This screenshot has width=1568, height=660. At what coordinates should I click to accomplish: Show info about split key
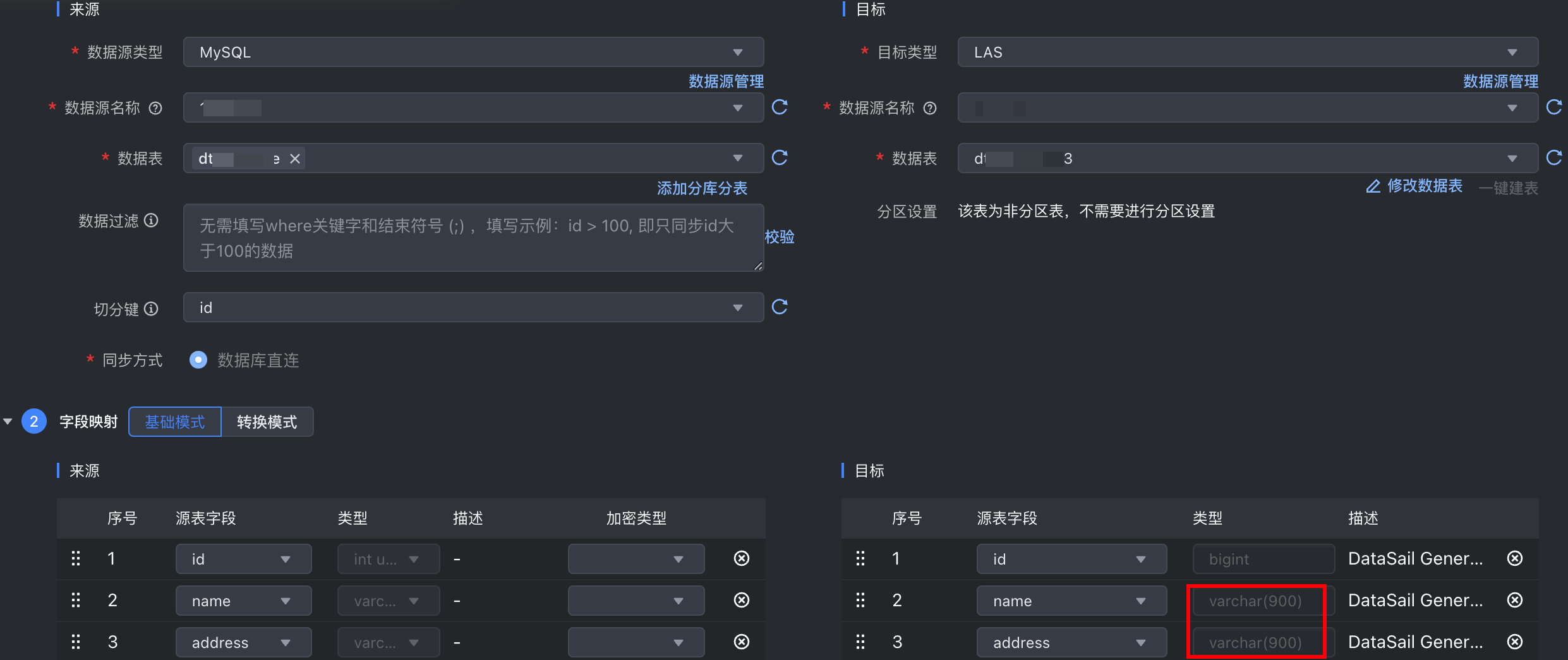(x=151, y=309)
